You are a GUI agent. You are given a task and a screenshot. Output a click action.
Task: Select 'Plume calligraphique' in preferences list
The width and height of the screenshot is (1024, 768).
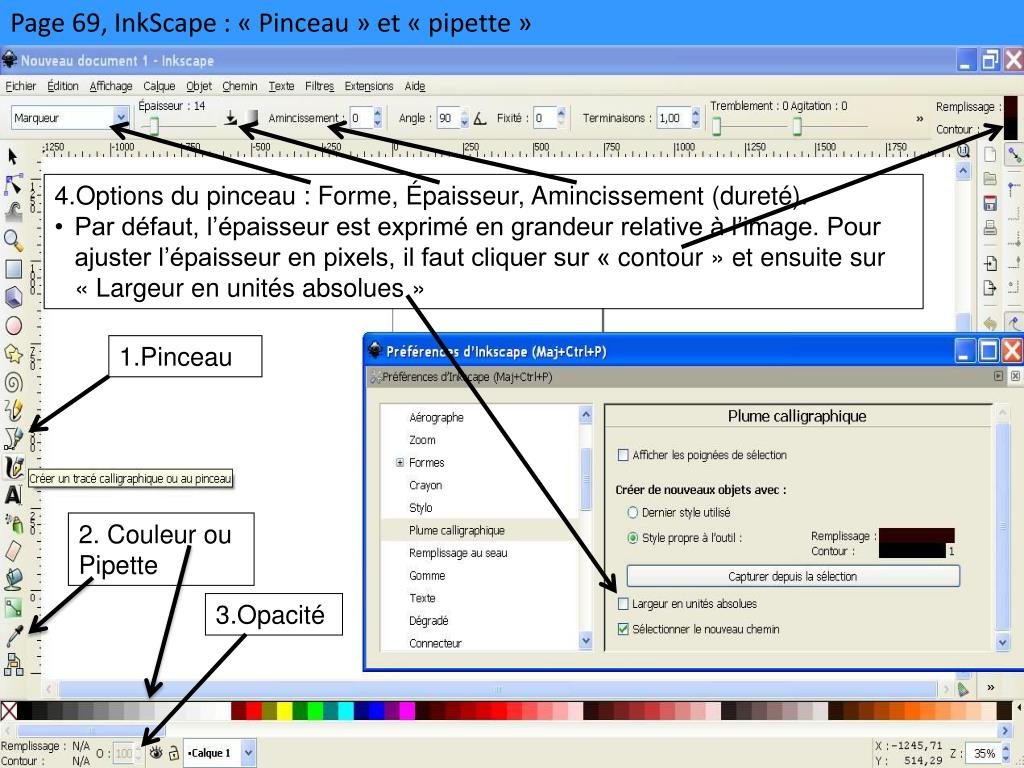pyautogui.click(x=457, y=530)
